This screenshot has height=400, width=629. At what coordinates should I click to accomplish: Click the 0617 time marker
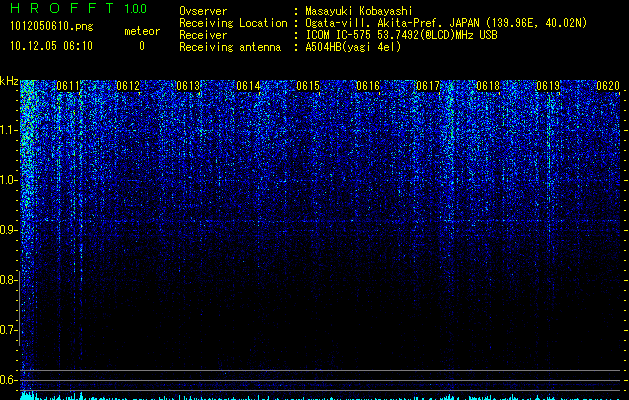click(x=428, y=86)
